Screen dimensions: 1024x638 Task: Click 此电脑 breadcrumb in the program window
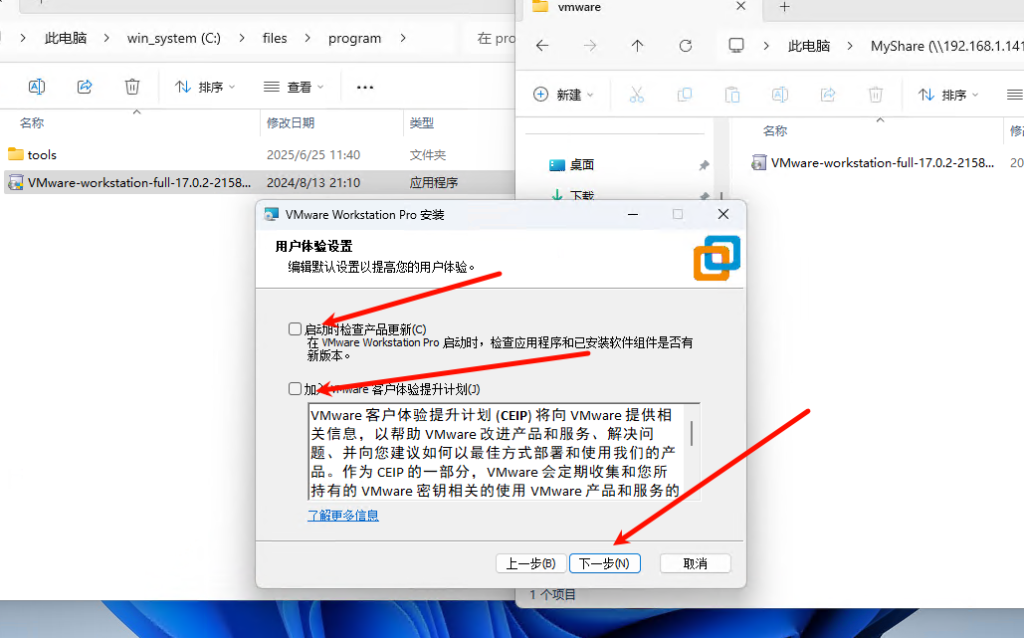[66, 38]
